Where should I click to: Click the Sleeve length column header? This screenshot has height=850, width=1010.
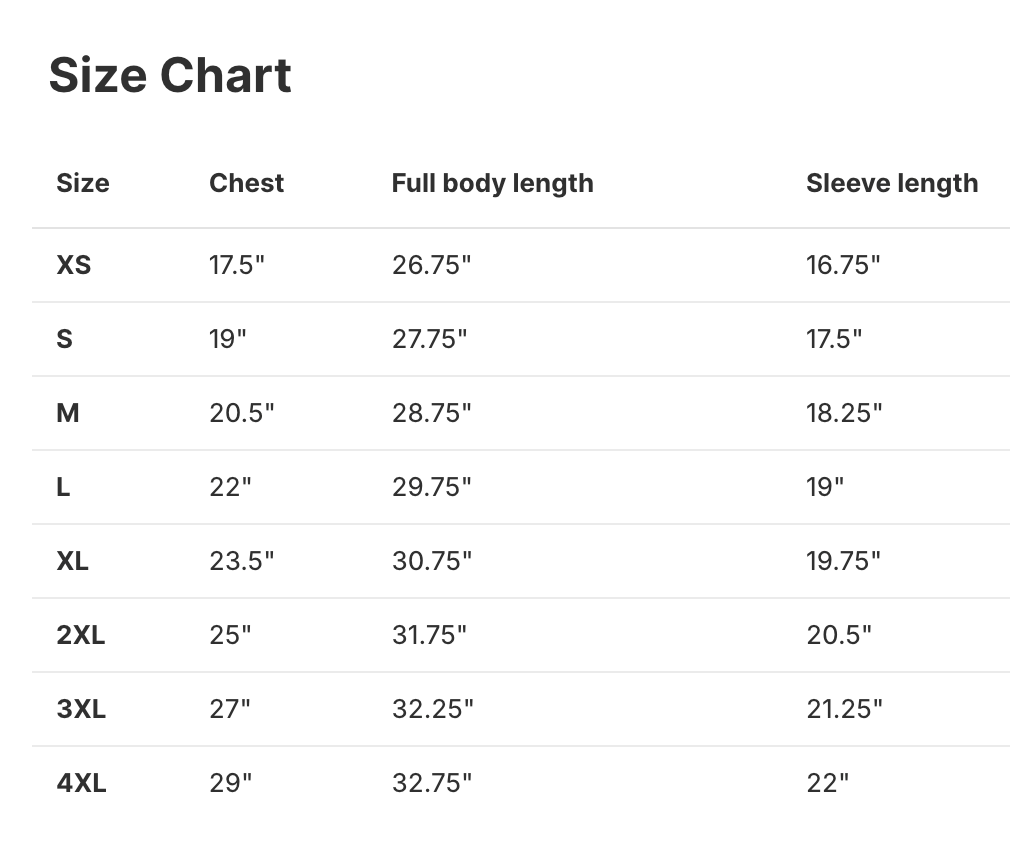click(892, 183)
